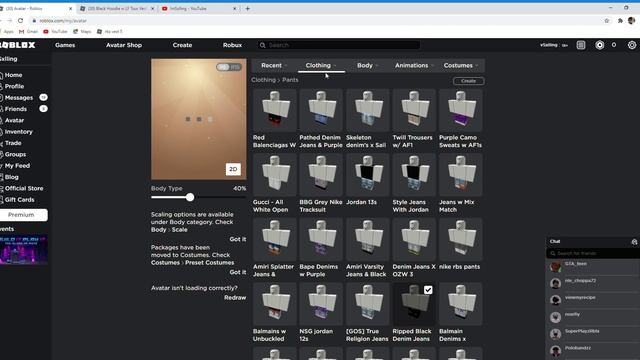Open chat settings gear icon
Viewport: 640px width, 360px height.
634,242
